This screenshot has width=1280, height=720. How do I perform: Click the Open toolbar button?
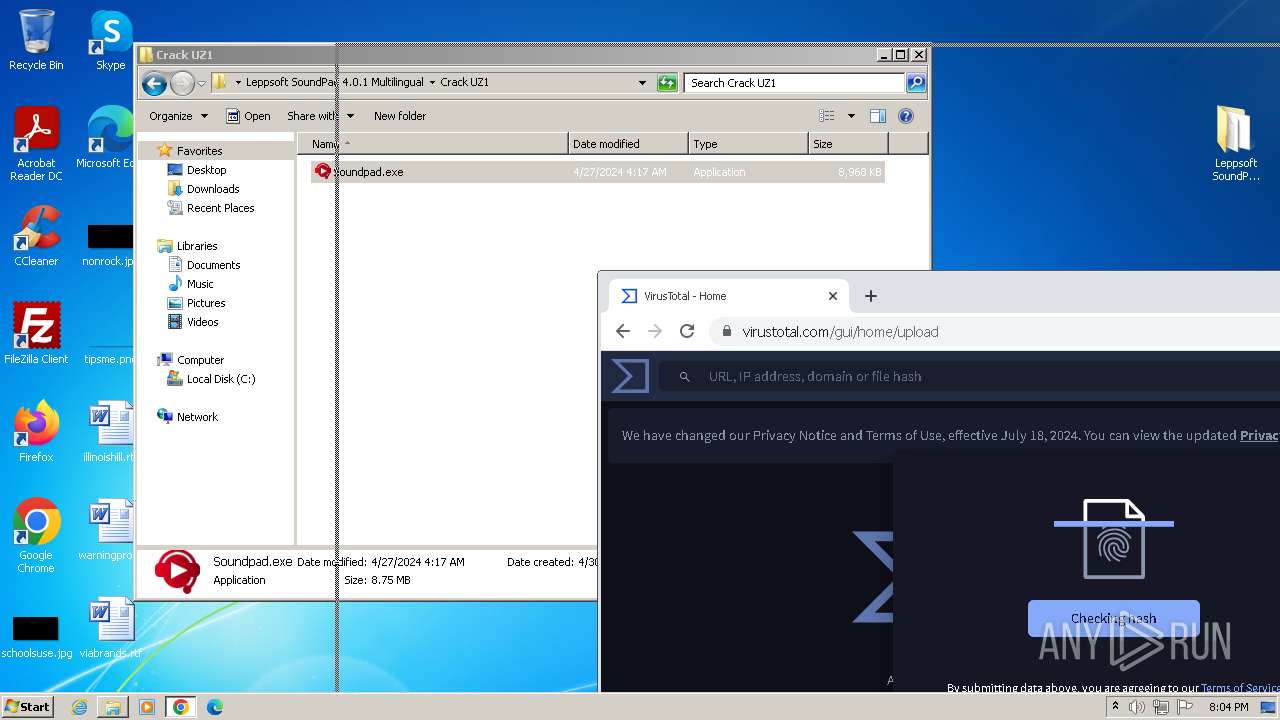(x=248, y=116)
